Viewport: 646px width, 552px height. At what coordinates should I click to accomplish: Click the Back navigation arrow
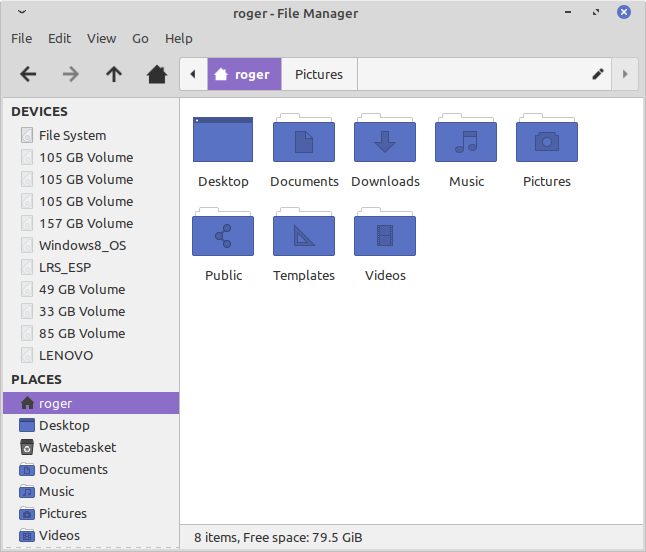[x=28, y=74]
